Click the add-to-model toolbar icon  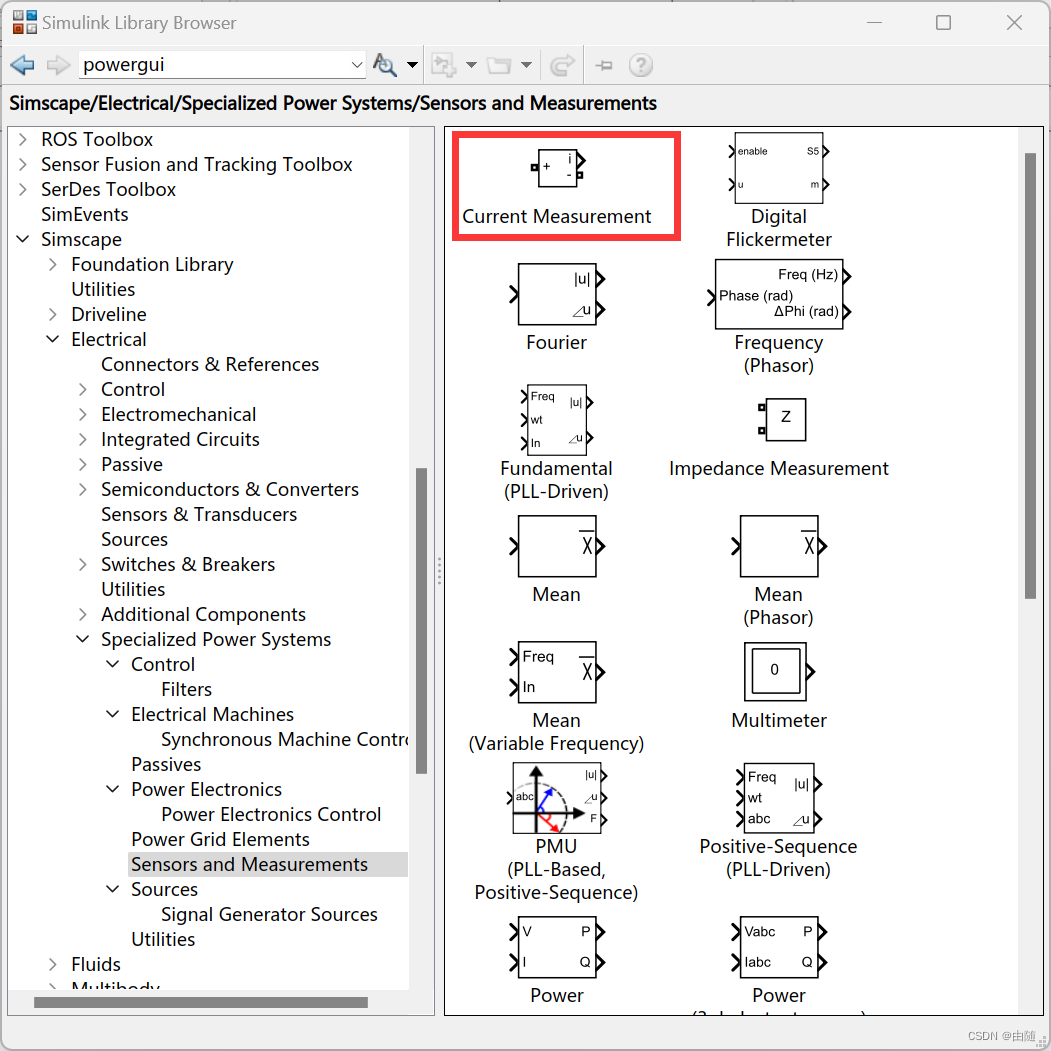443,65
